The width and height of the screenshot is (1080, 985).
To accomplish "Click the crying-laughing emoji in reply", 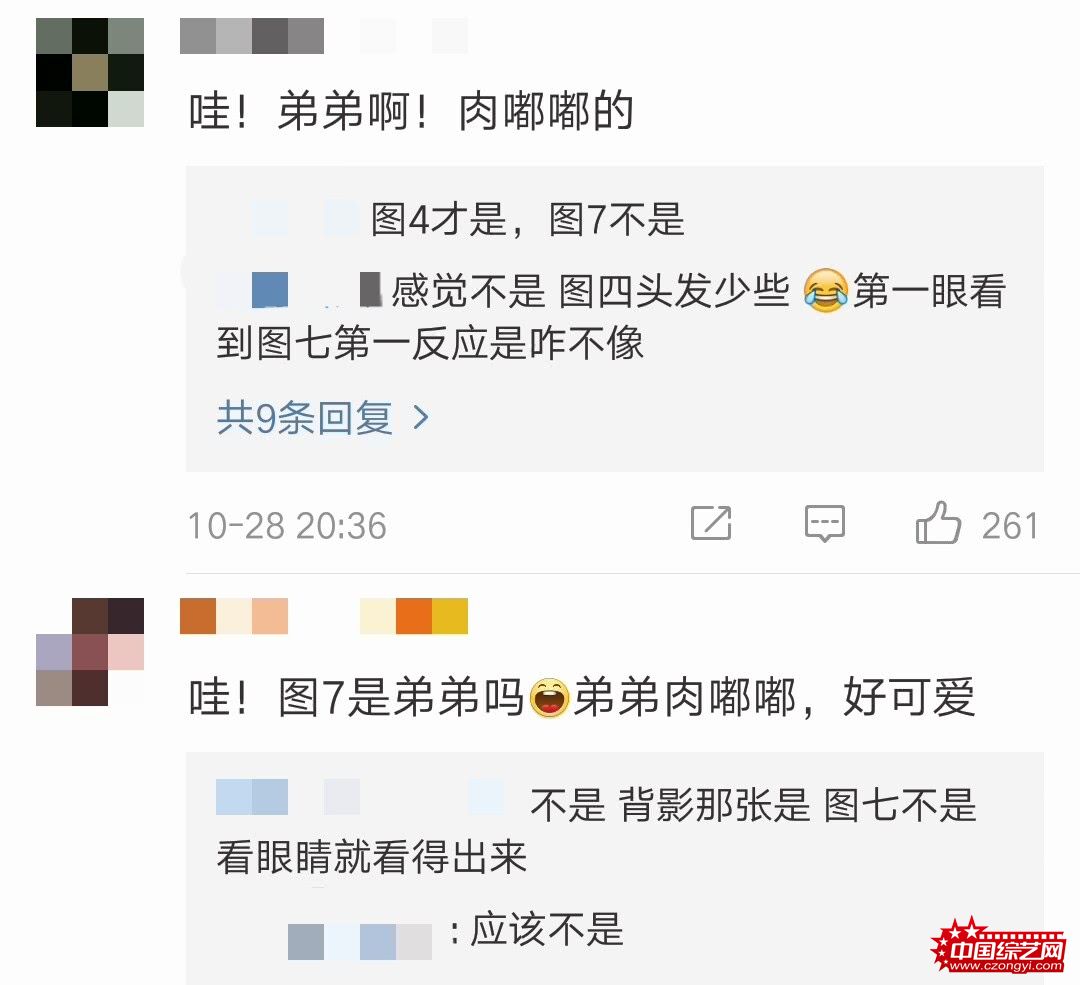I will (x=824, y=291).
